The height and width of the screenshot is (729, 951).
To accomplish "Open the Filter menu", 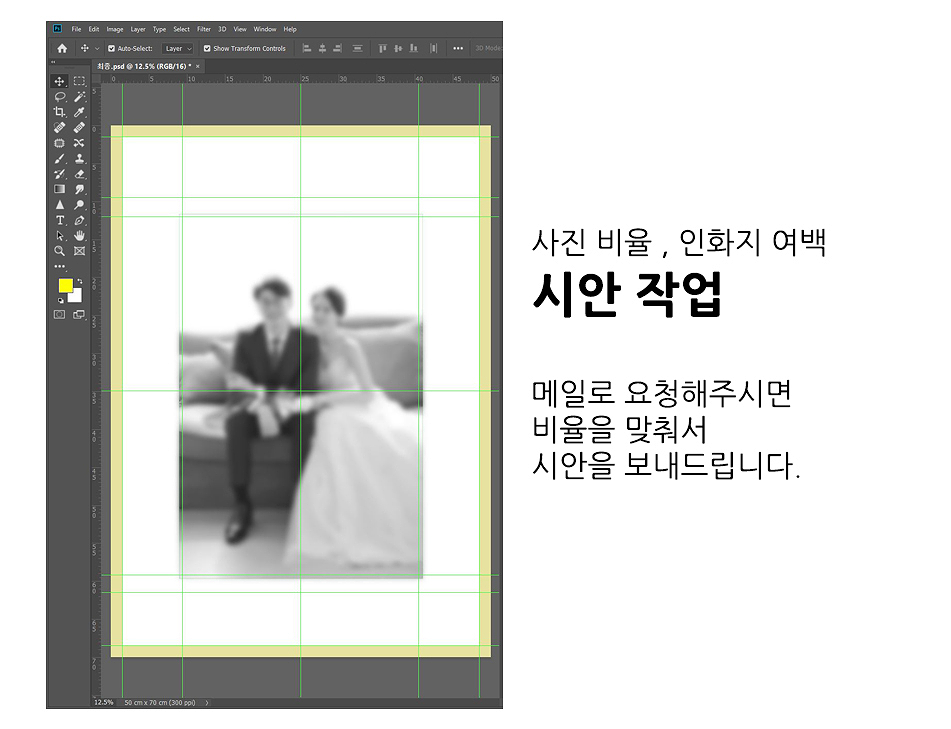I will (x=204, y=29).
